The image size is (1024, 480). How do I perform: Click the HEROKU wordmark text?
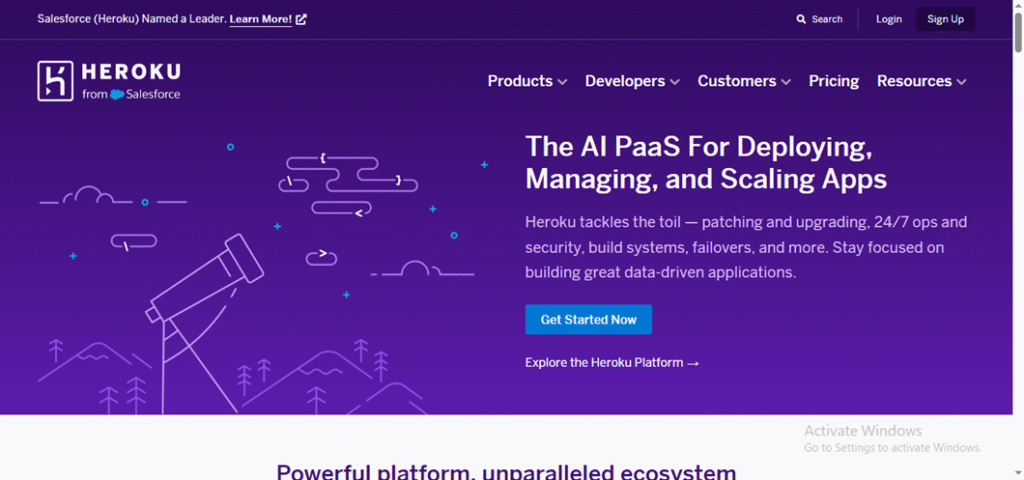click(131, 72)
